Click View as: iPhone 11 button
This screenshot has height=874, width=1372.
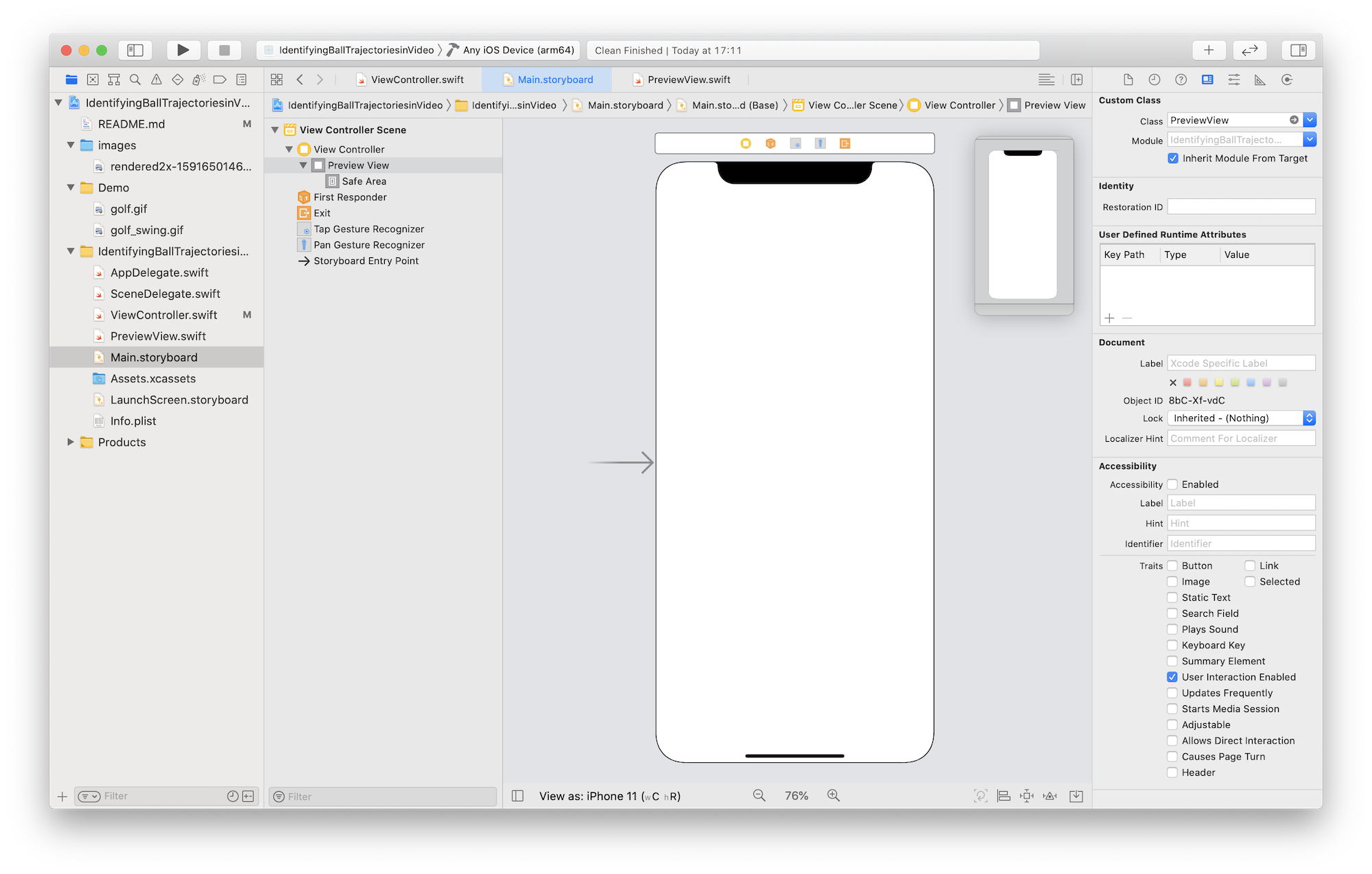pos(609,796)
